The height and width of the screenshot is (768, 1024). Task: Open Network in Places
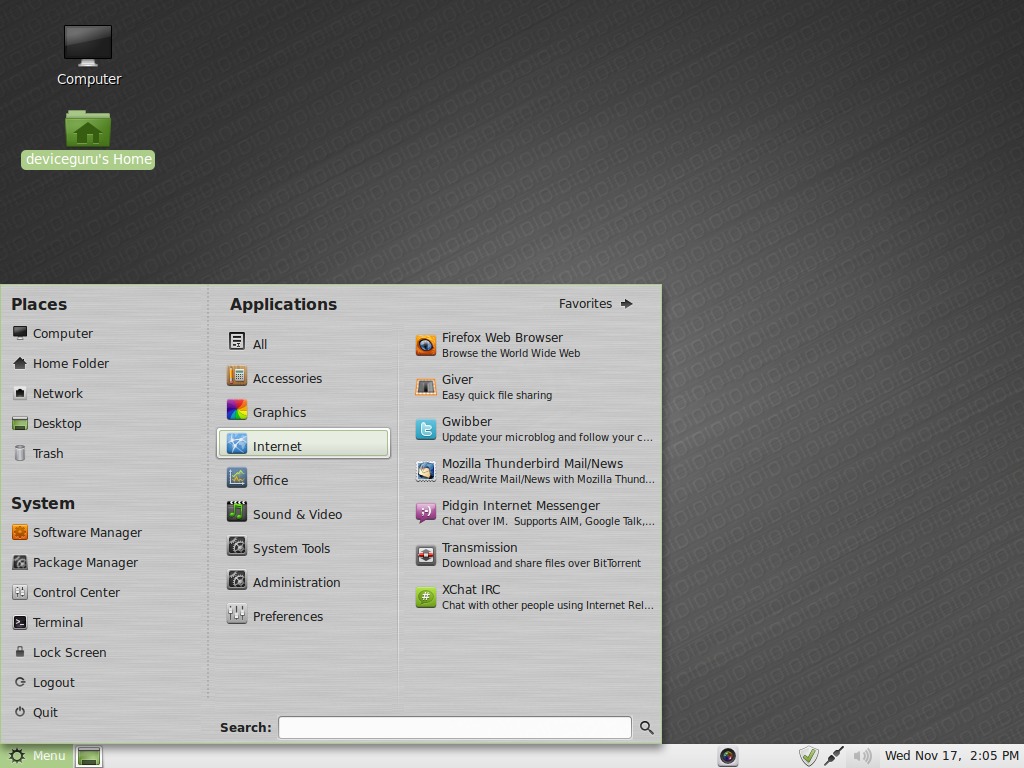coord(48,393)
